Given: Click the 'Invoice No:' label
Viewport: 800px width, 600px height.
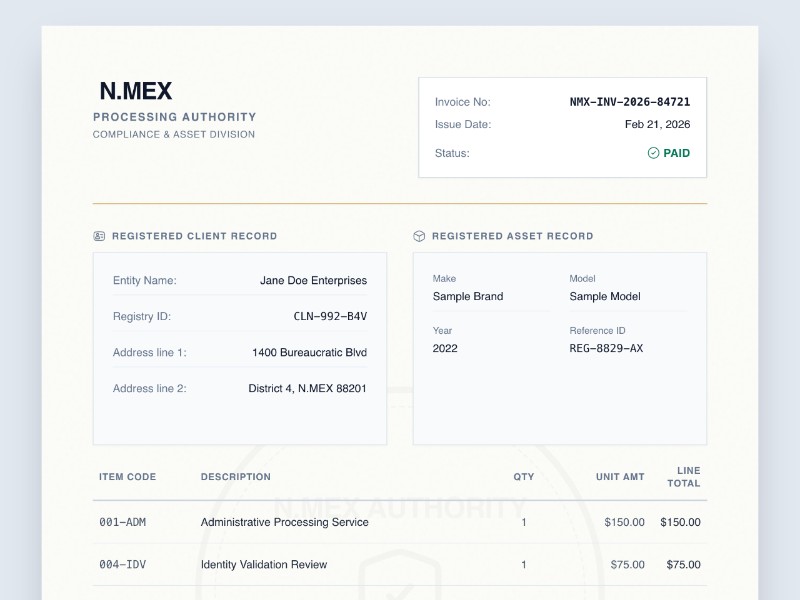Looking at the screenshot, I should coord(463,102).
